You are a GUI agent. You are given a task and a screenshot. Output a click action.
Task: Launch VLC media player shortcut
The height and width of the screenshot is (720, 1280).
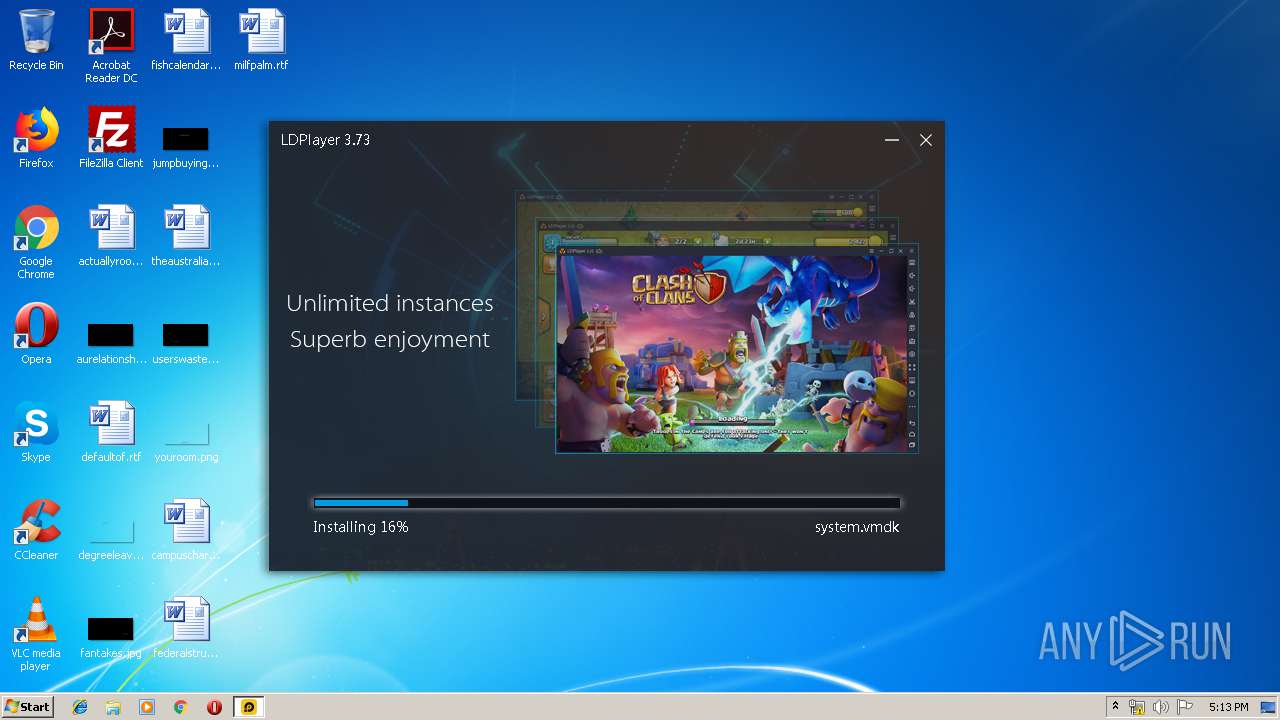pyautogui.click(x=36, y=634)
